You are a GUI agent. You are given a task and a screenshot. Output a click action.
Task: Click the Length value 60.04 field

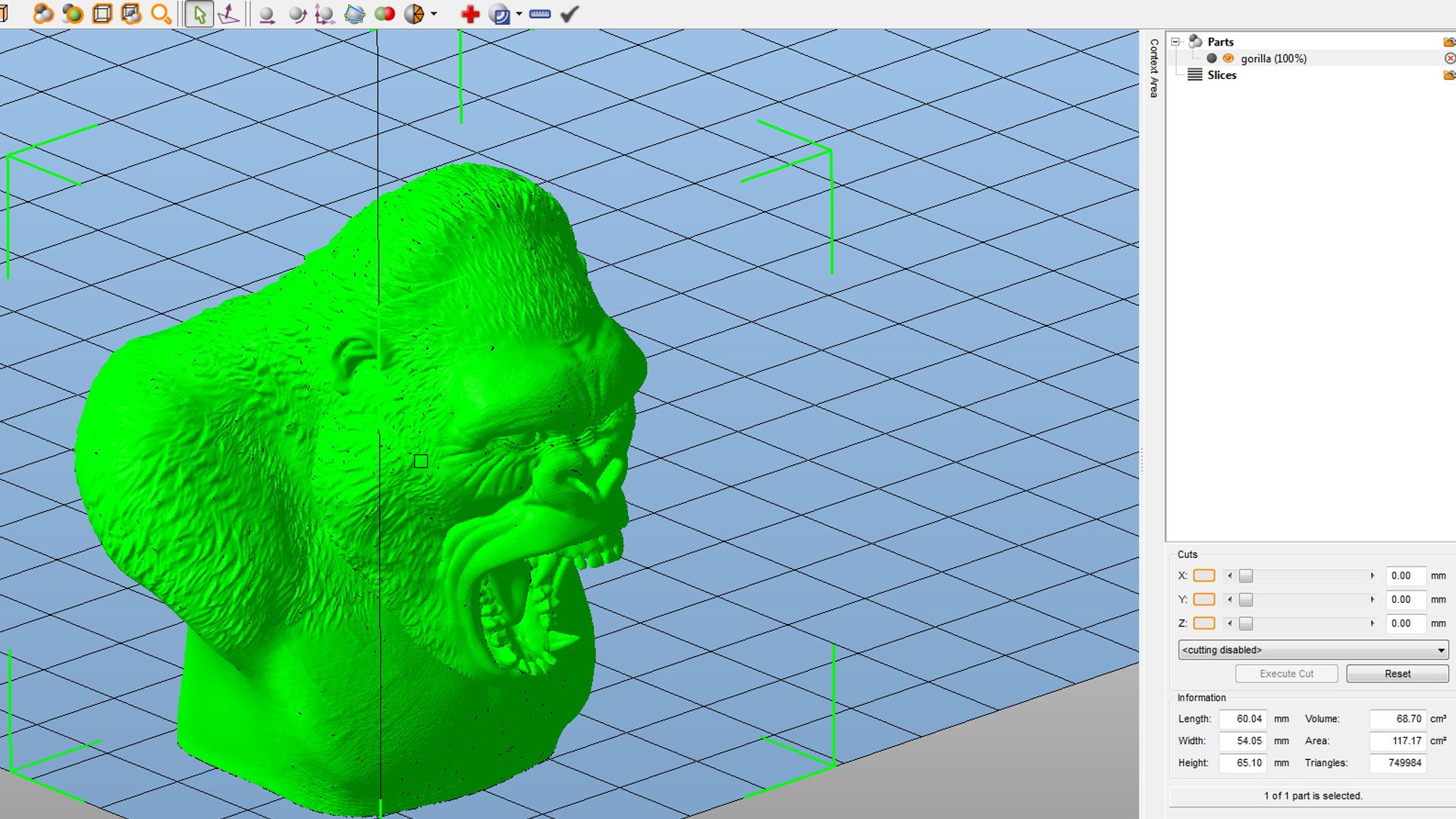(1243, 719)
